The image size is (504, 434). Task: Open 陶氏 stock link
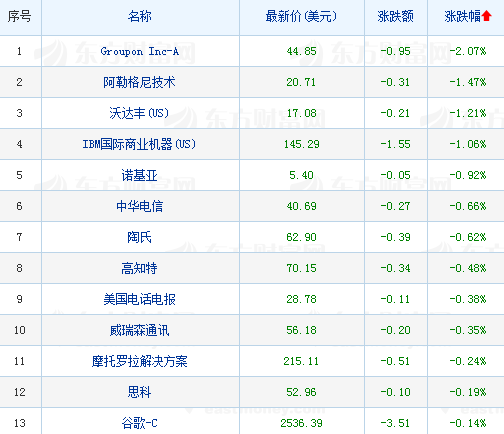tap(139, 237)
